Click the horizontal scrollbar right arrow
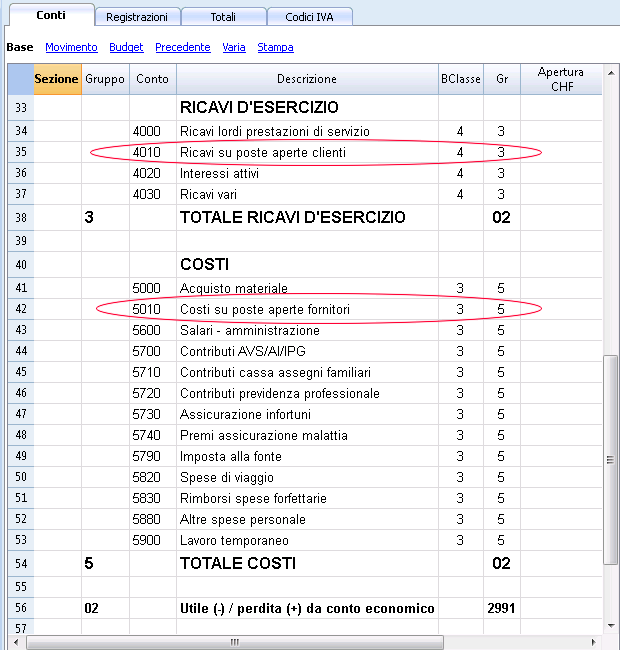620x650 pixels. (593, 642)
